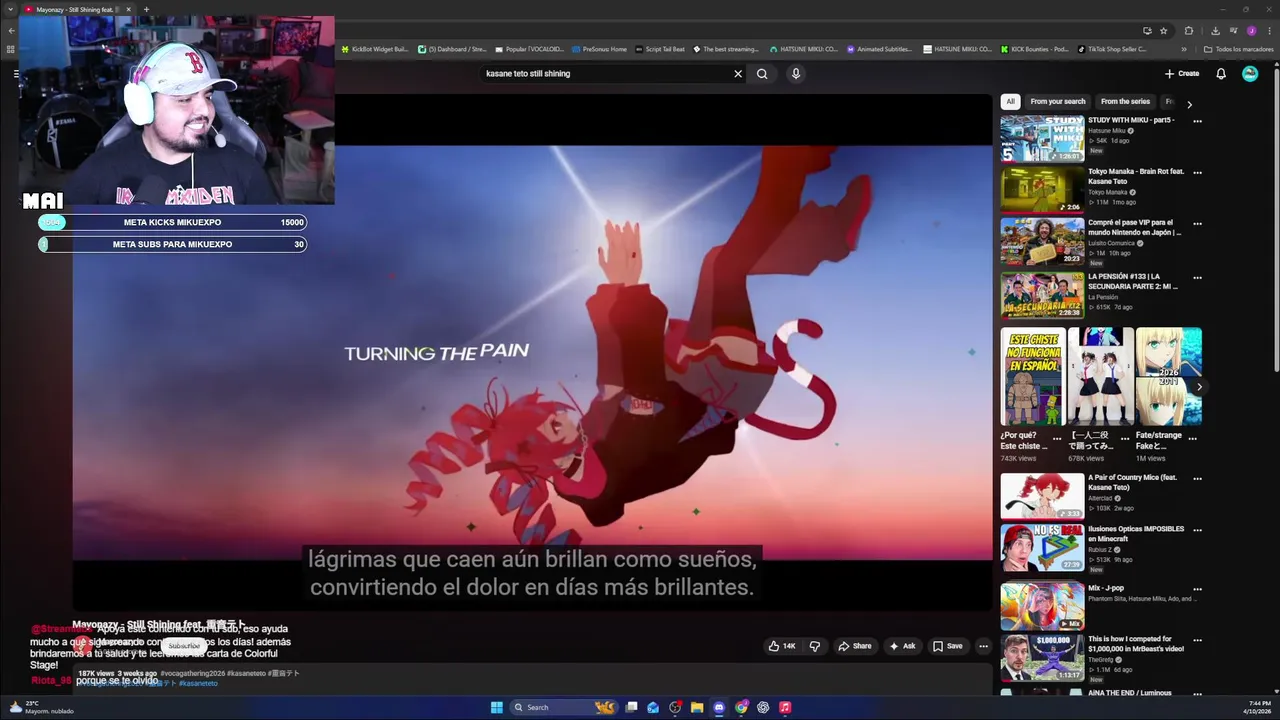The height and width of the screenshot is (720, 1280).
Task: Open Ilusiones Opticas IMPOSIBLES en Minecraft video
Action: tap(1042, 547)
